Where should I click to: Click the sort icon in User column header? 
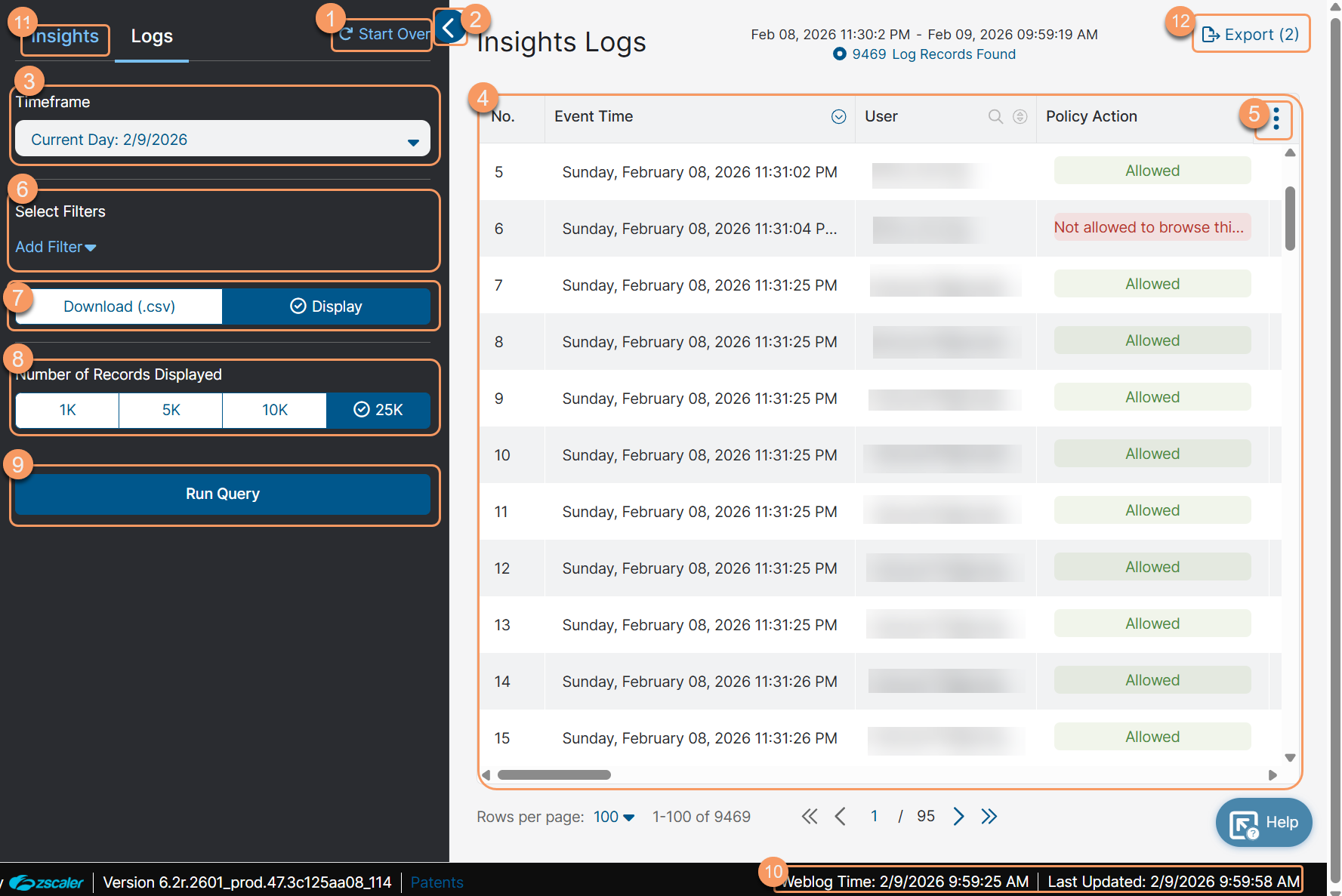point(1020,116)
